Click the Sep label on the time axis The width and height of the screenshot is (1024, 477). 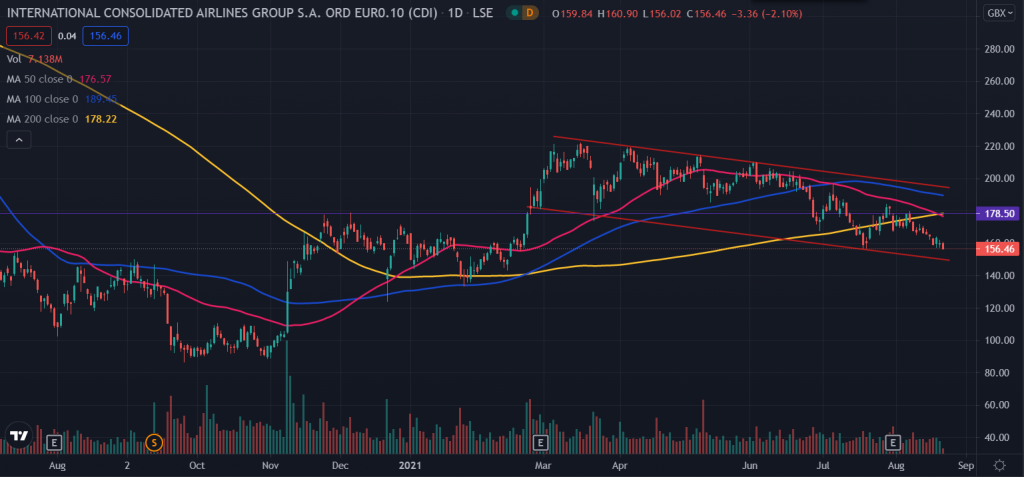[x=966, y=466]
